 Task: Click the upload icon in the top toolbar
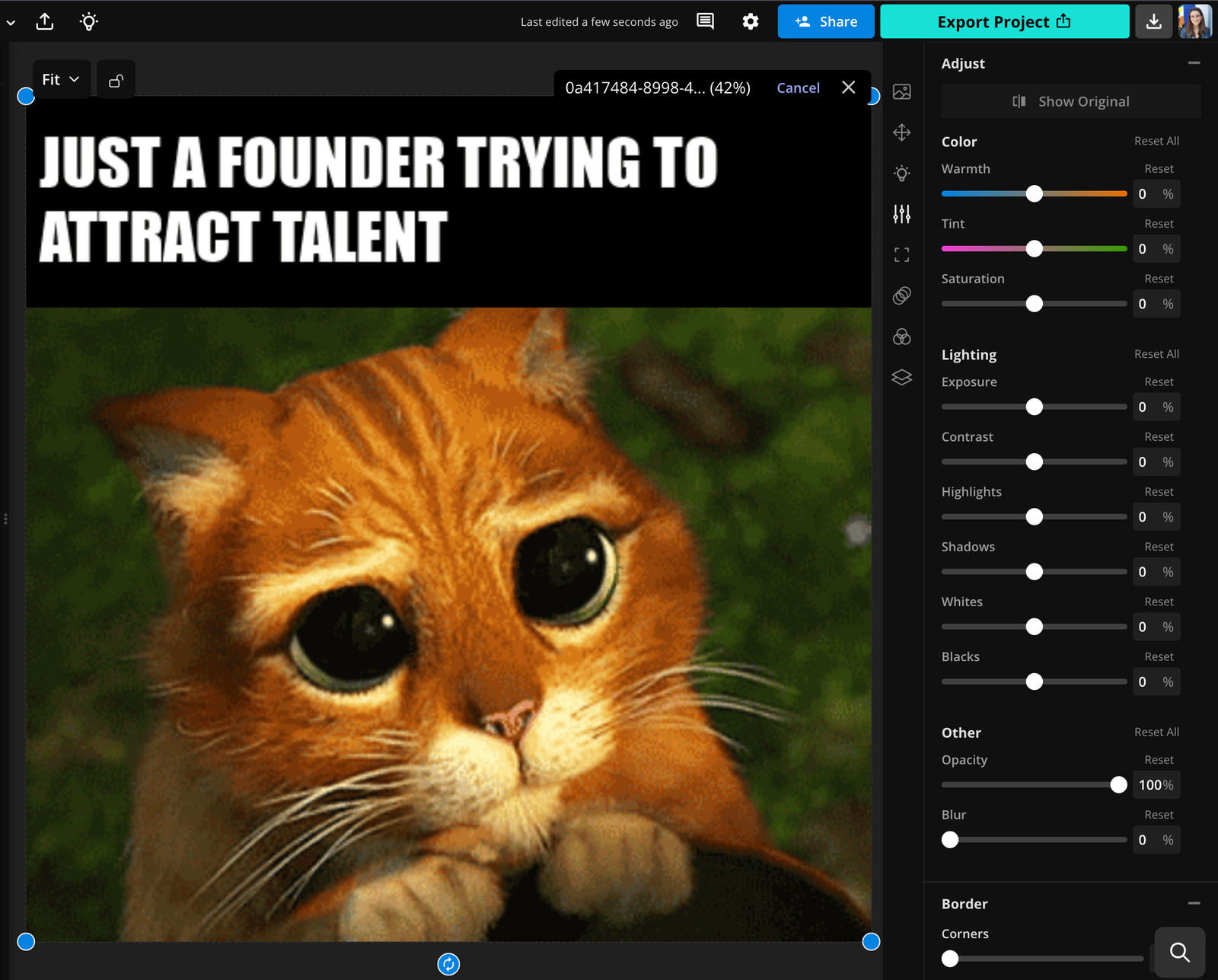(45, 21)
